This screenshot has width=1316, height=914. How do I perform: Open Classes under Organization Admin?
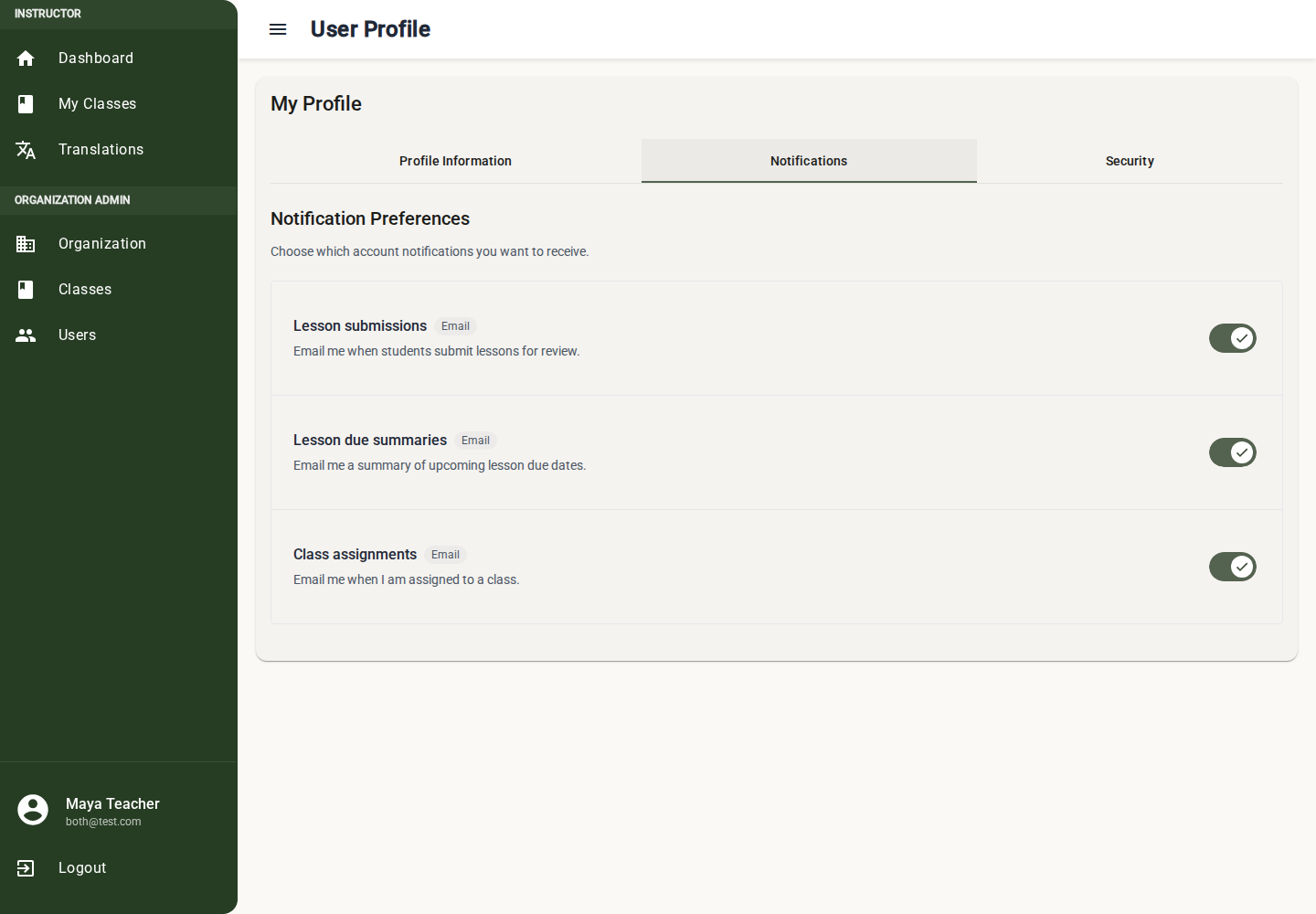pos(119,290)
